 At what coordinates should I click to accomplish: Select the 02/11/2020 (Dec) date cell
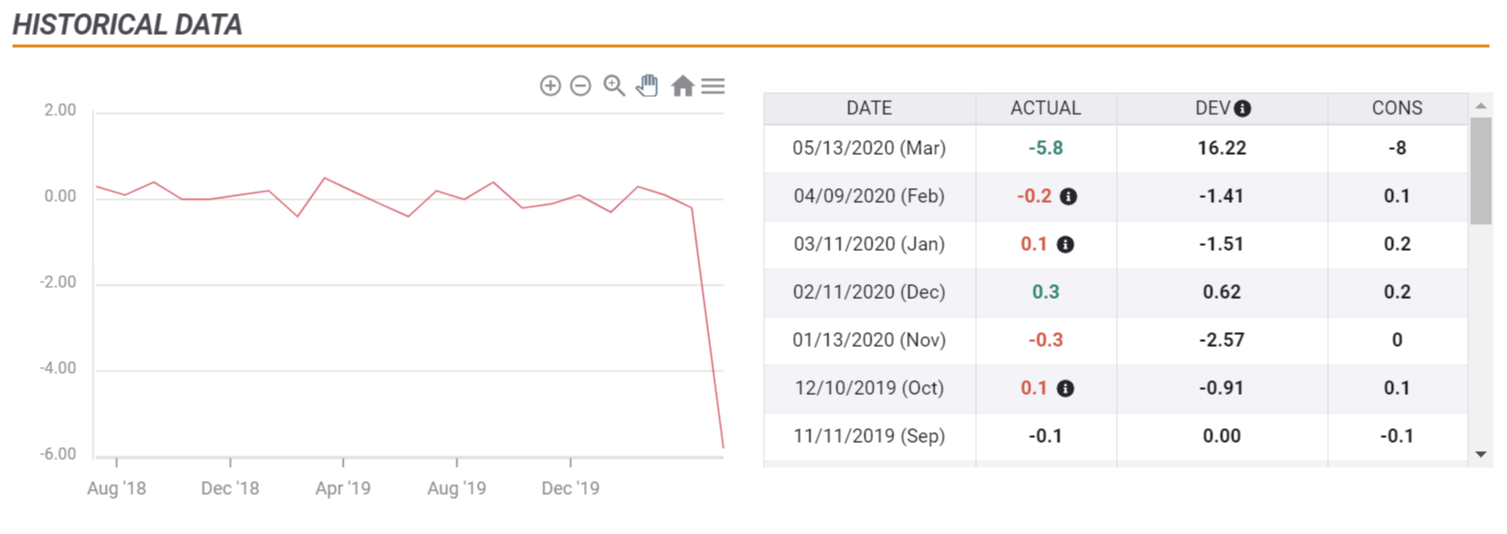pyautogui.click(x=869, y=292)
